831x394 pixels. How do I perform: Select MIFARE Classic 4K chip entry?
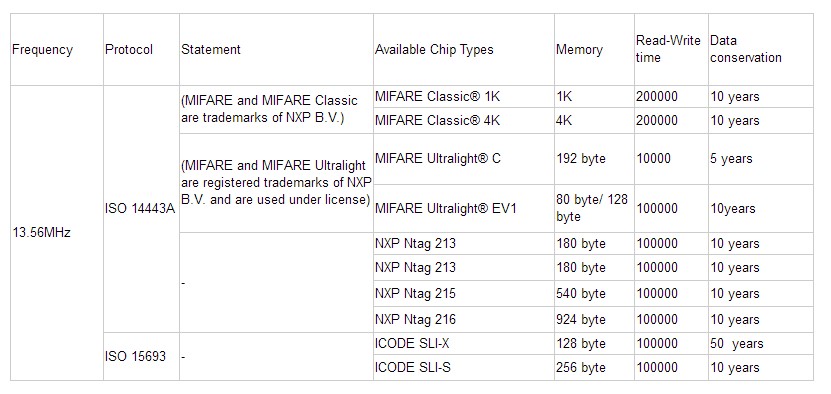464,120
